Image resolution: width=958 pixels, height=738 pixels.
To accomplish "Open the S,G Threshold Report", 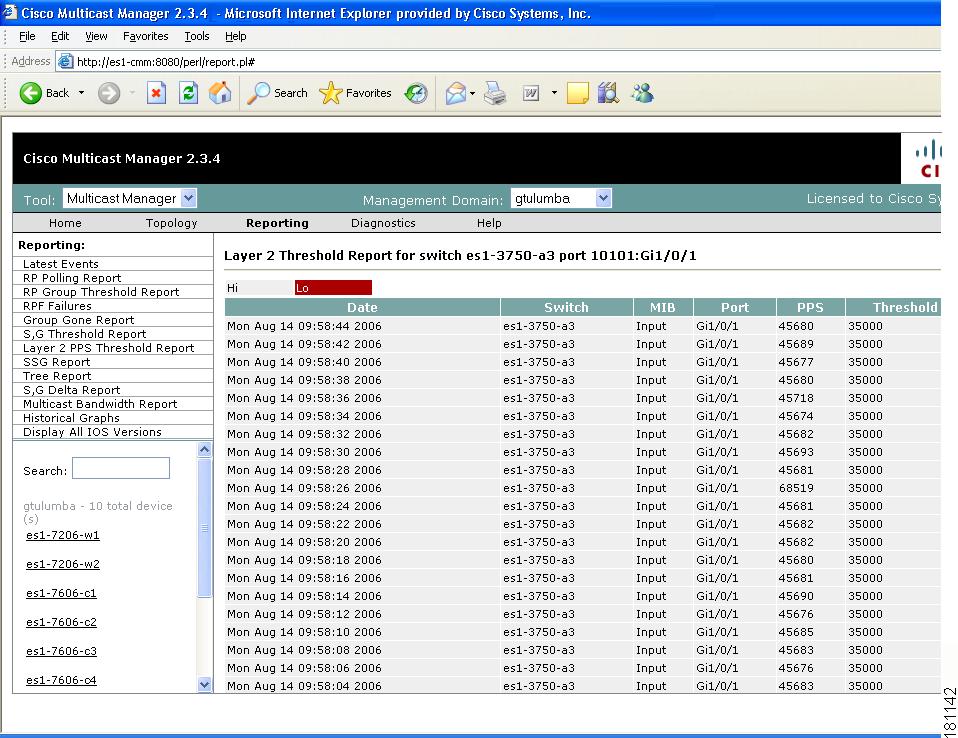I will [x=84, y=334].
